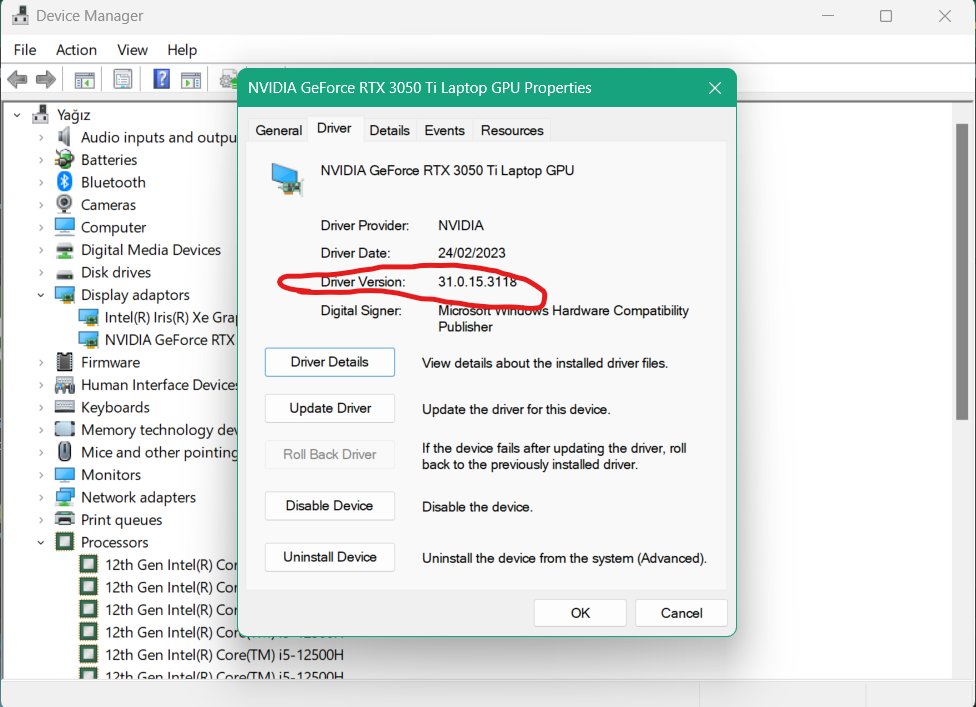The height and width of the screenshot is (707, 976).
Task: Click the Back arrow in the toolbar
Action: tap(17, 80)
